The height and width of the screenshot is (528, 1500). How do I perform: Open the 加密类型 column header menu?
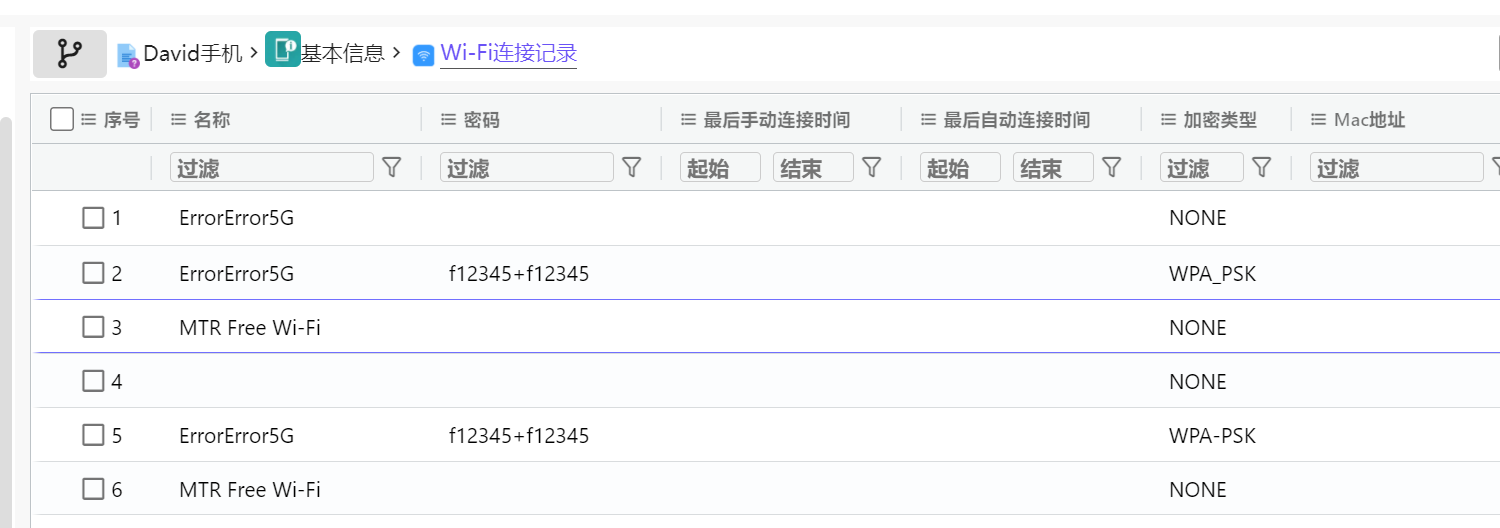(x=1169, y=120)
